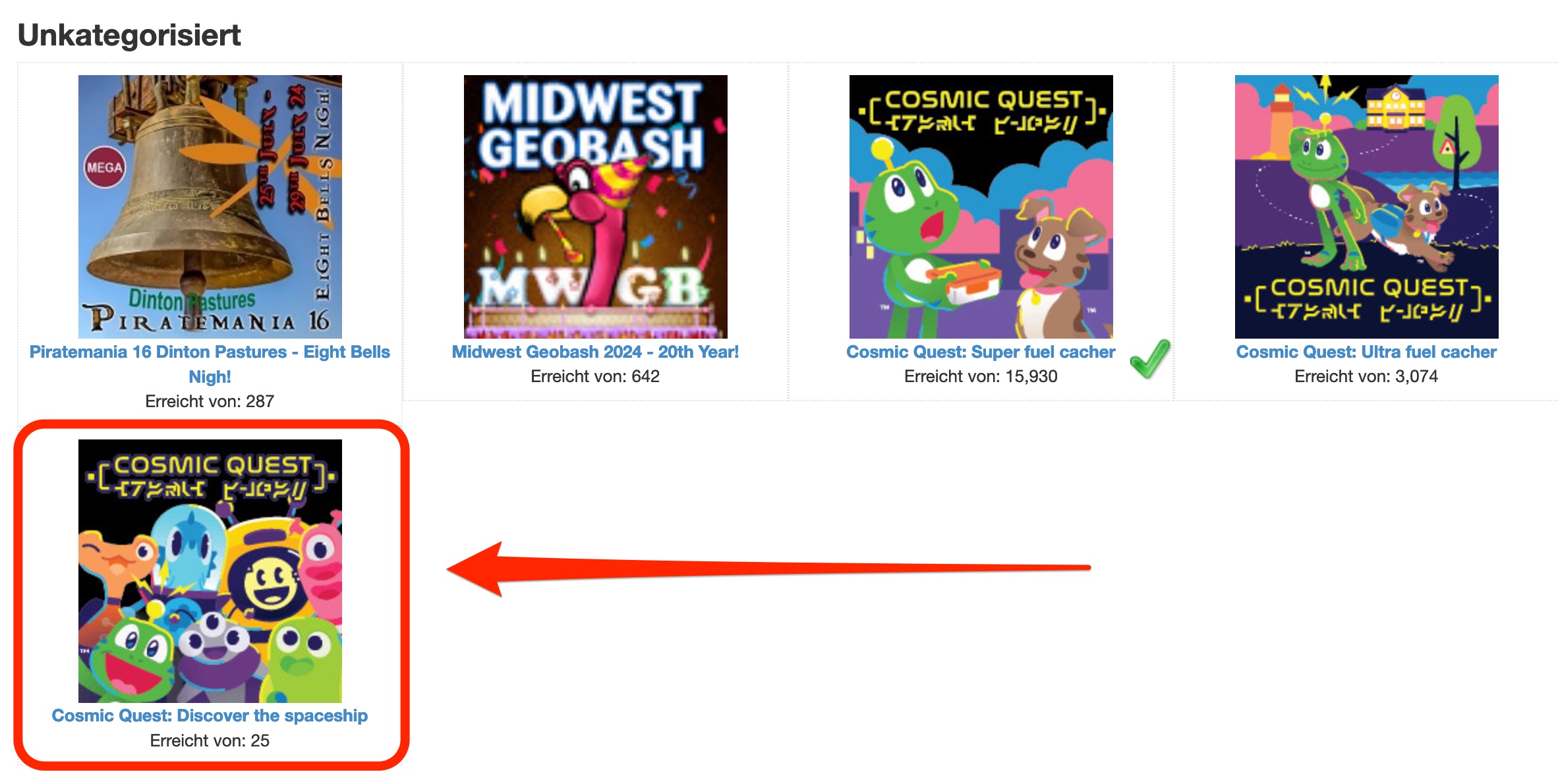
Task: Follow the Piratemania 16 Dinton Pastures link
Action: (210, 364)
